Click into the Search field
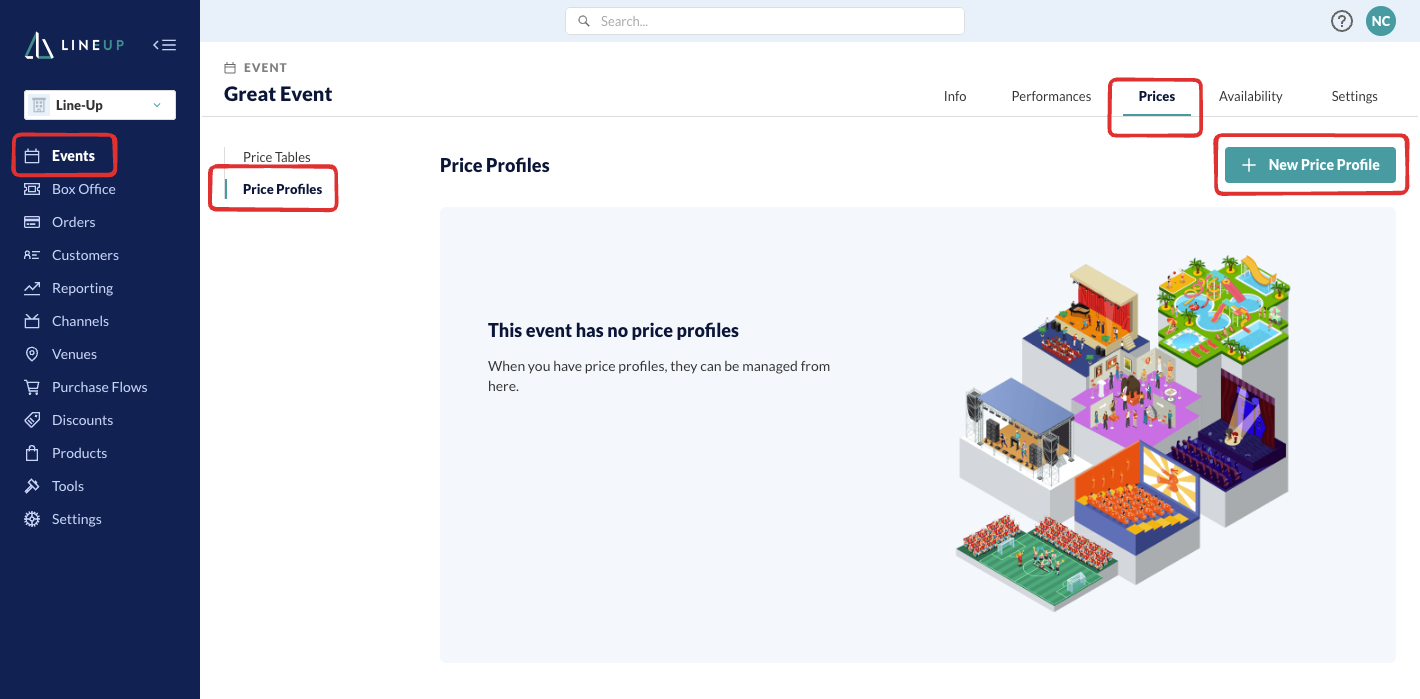Image resolution: width=1420 pixels, height=699 pixels. pyautogui.click(x=765, y=21)
